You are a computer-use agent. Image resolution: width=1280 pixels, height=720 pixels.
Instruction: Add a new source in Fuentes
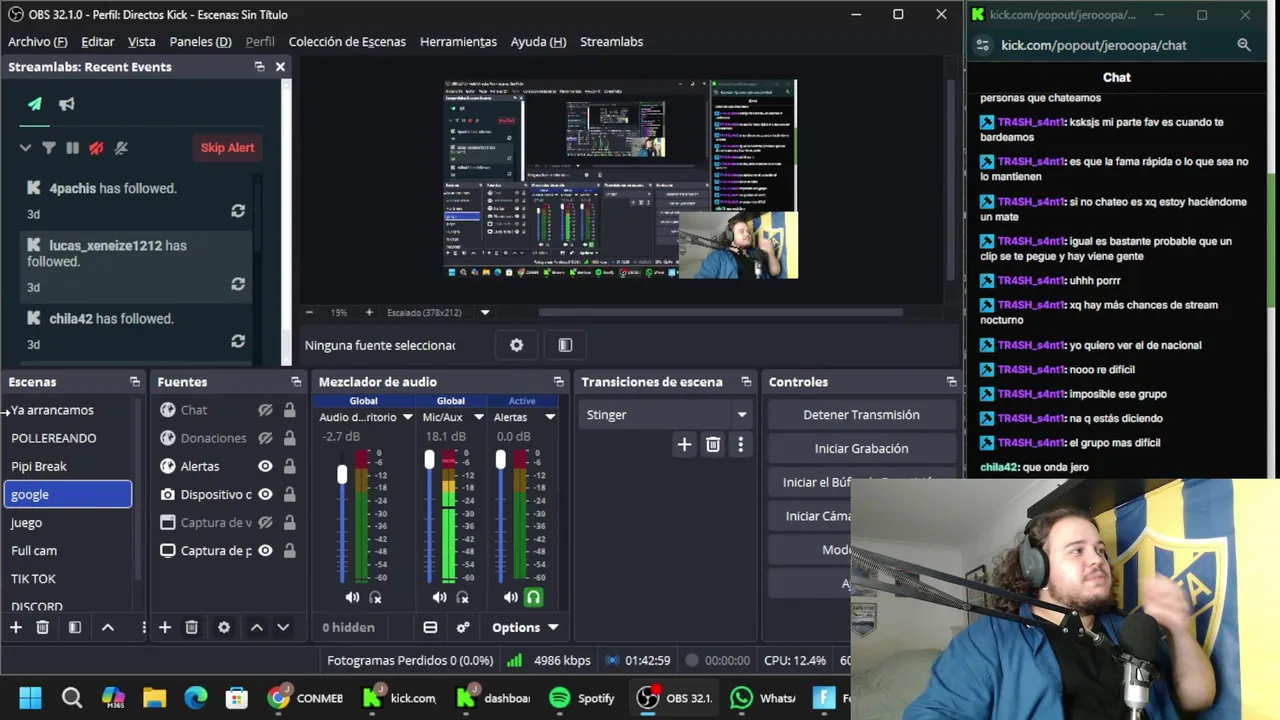[x=165, y=627]
